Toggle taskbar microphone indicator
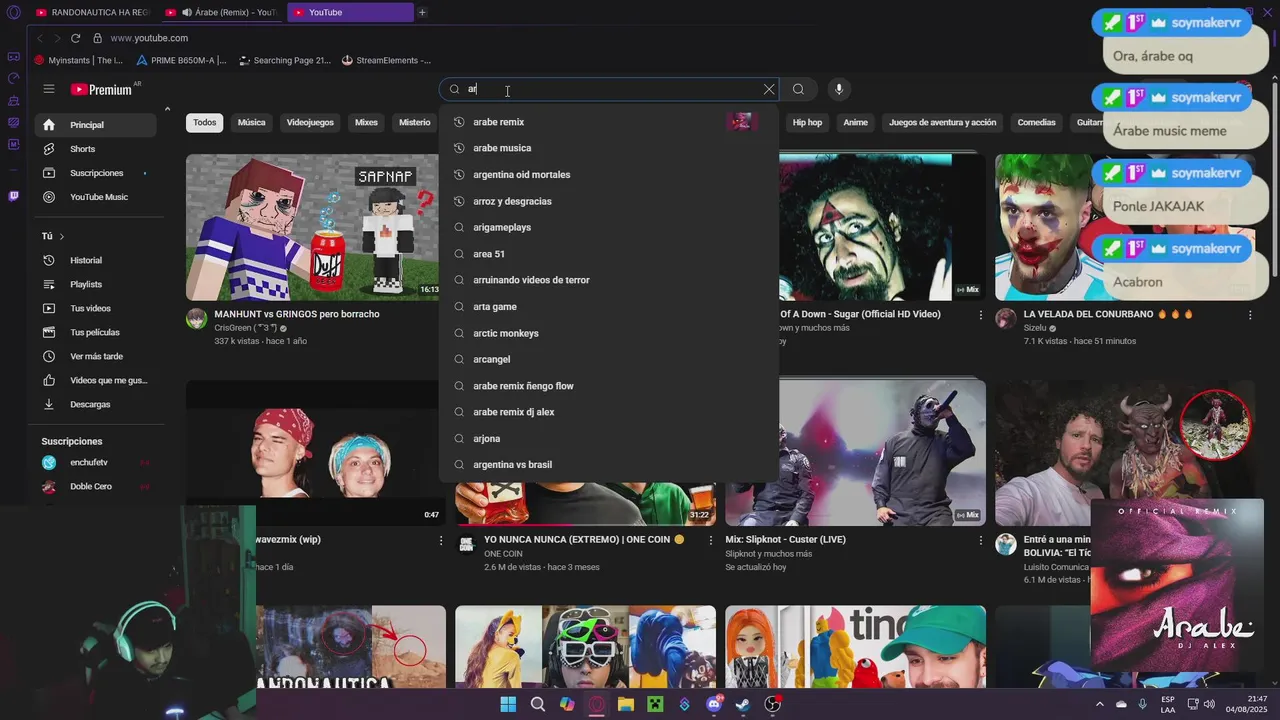The height and width of the screenshot is (720, 1280). coord(1142,704)
